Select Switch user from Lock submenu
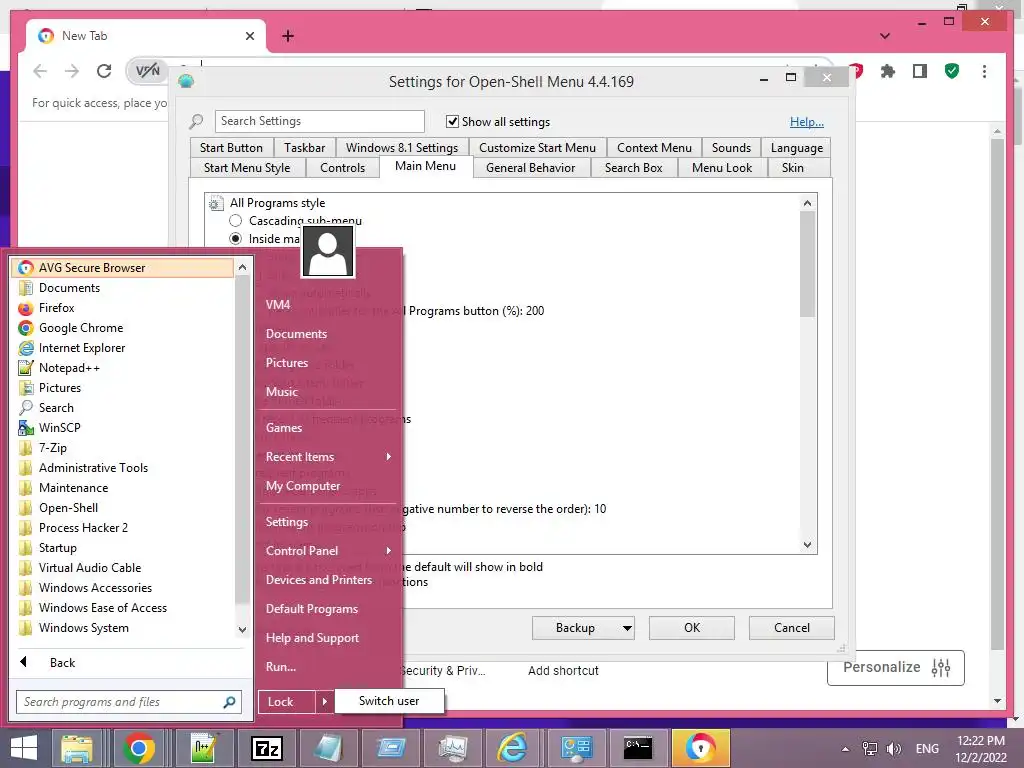Image resolution: width=1024 pixels, height=768 pixels. click(x=389, y=701)
